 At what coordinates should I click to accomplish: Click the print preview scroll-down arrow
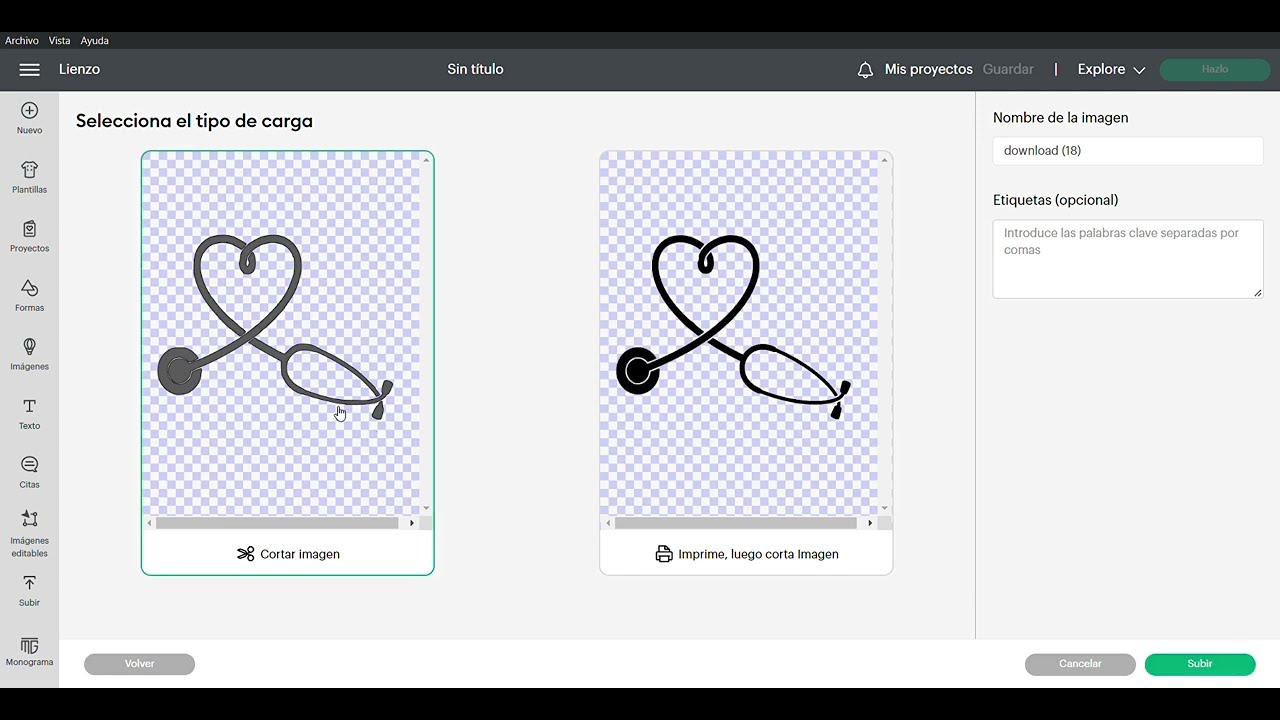click(885, 508)
